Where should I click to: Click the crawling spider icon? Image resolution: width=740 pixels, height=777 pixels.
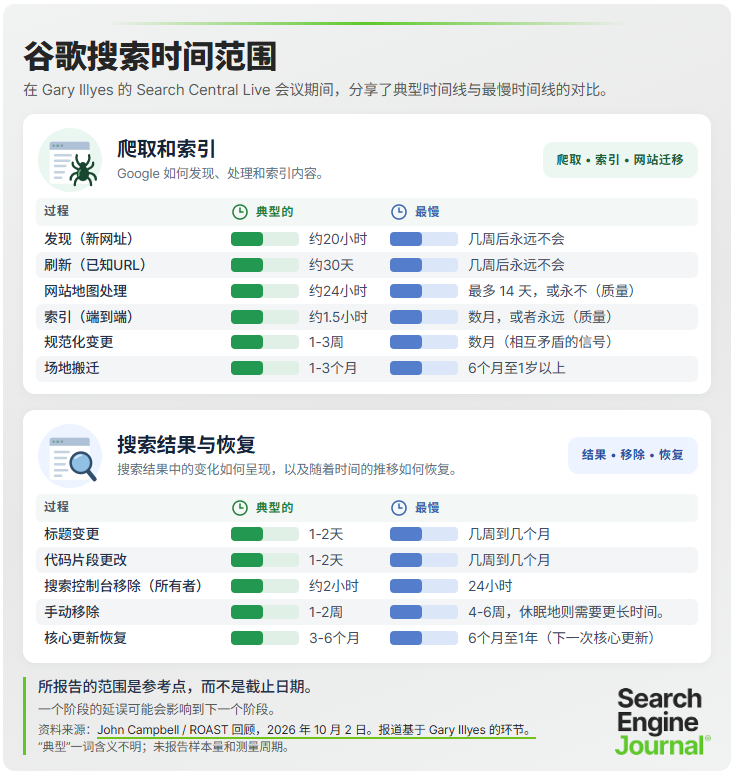pyautogui.click(x=70, y=160)
